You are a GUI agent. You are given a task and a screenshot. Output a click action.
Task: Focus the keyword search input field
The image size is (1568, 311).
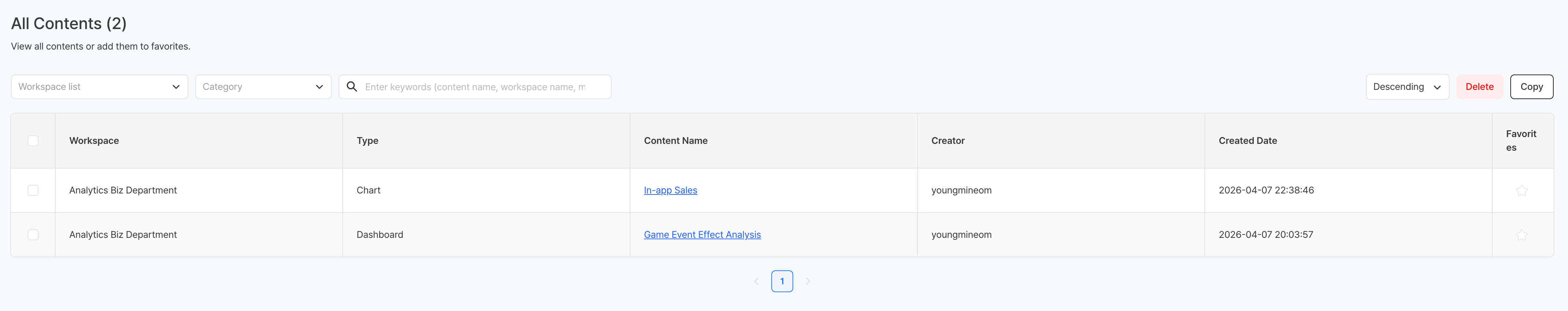click(x=481, y=86)
